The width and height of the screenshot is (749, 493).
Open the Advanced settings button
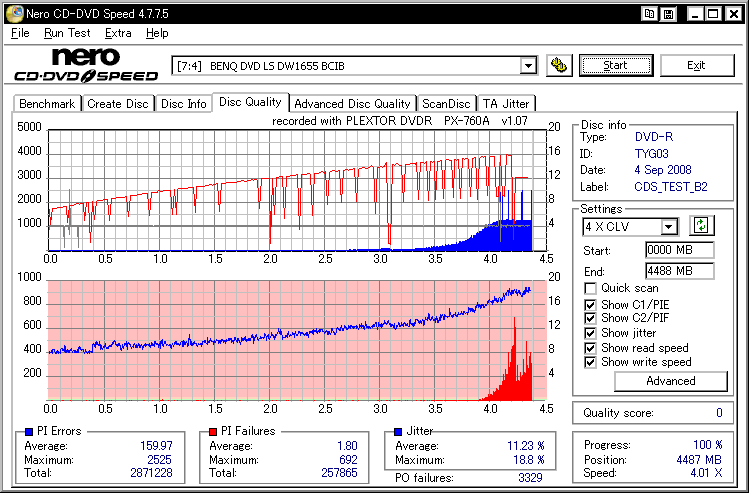point(670,381)
